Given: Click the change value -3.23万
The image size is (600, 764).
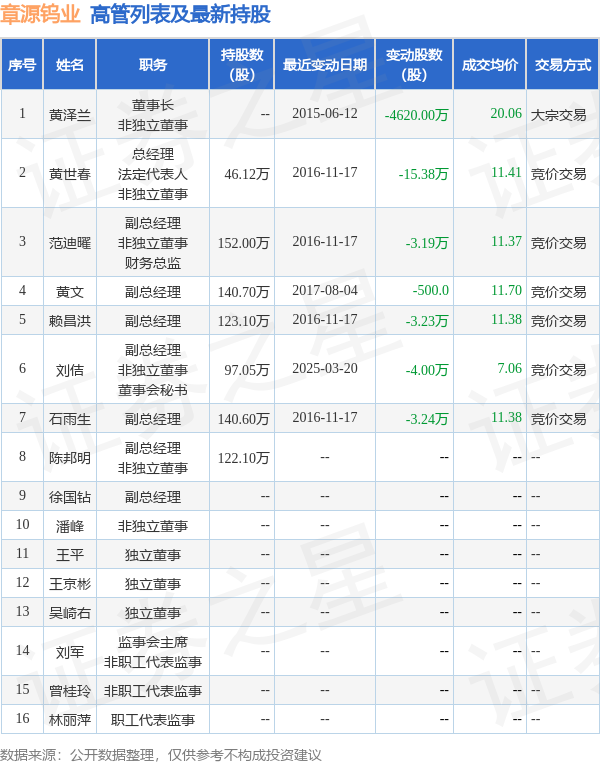Looking at the screenshot, I should click(x=426, y=321).
